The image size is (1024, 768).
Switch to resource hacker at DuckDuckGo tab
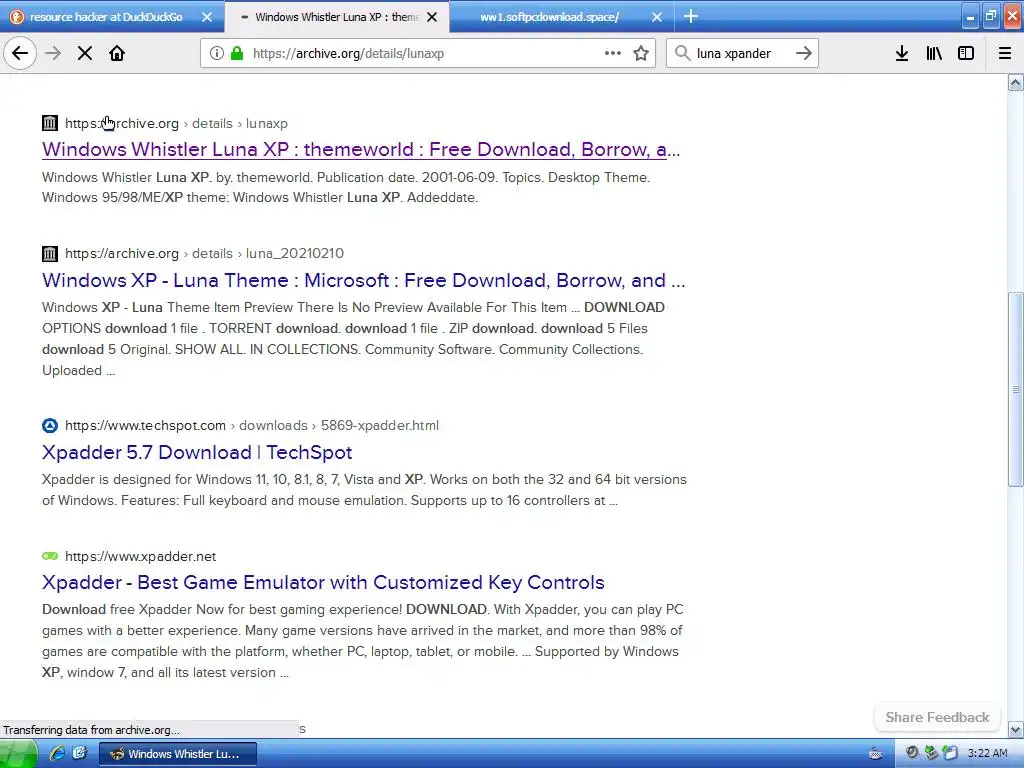click(x=104, y=17)
